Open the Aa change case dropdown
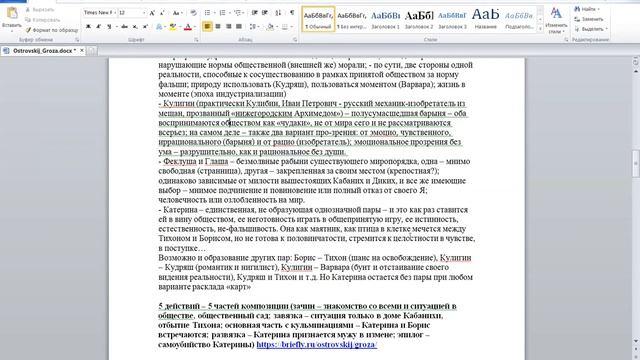The width and height of the screenshot is (640, 360). 177,13
